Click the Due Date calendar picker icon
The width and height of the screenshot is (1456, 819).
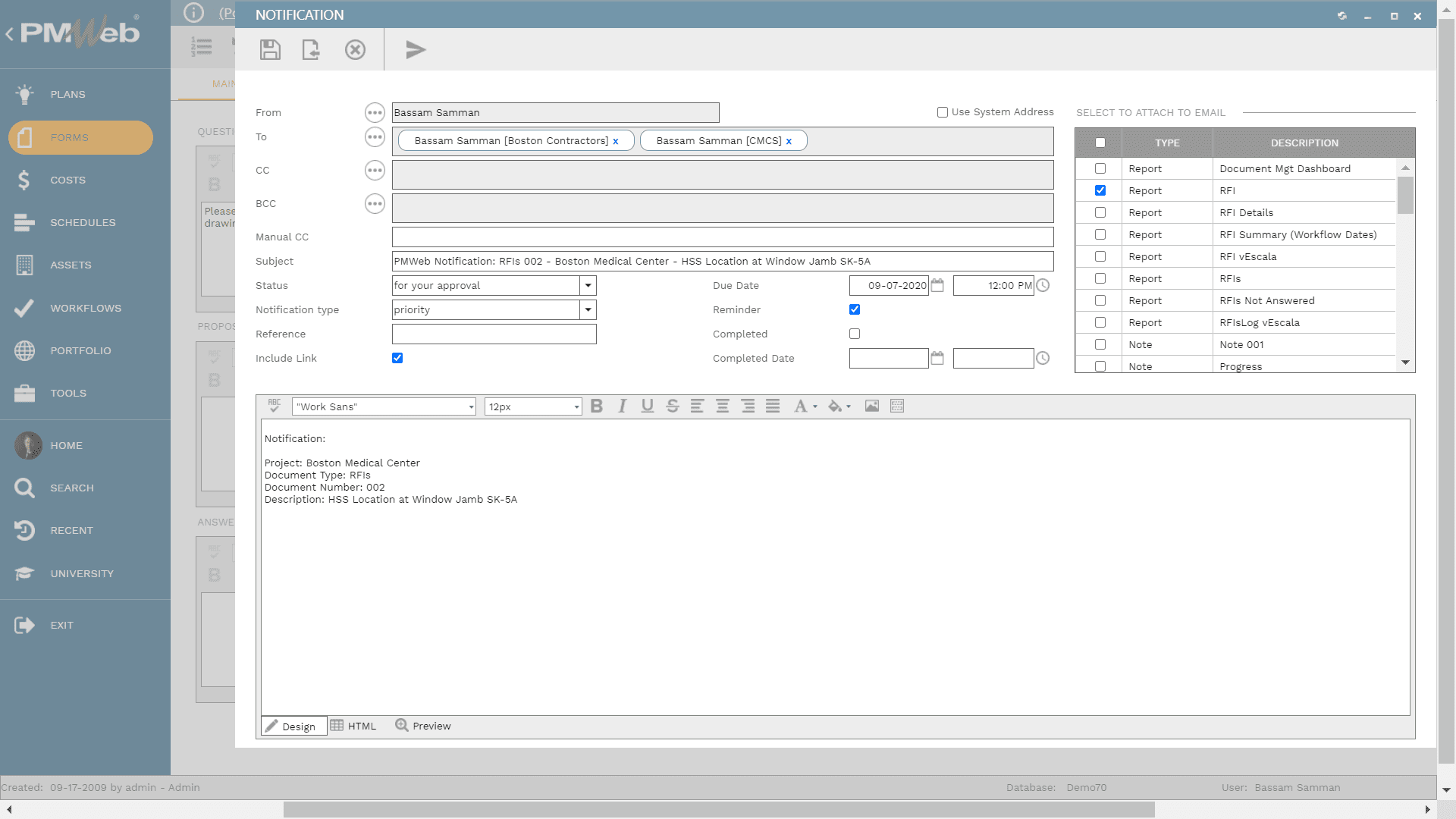point(937,286)
